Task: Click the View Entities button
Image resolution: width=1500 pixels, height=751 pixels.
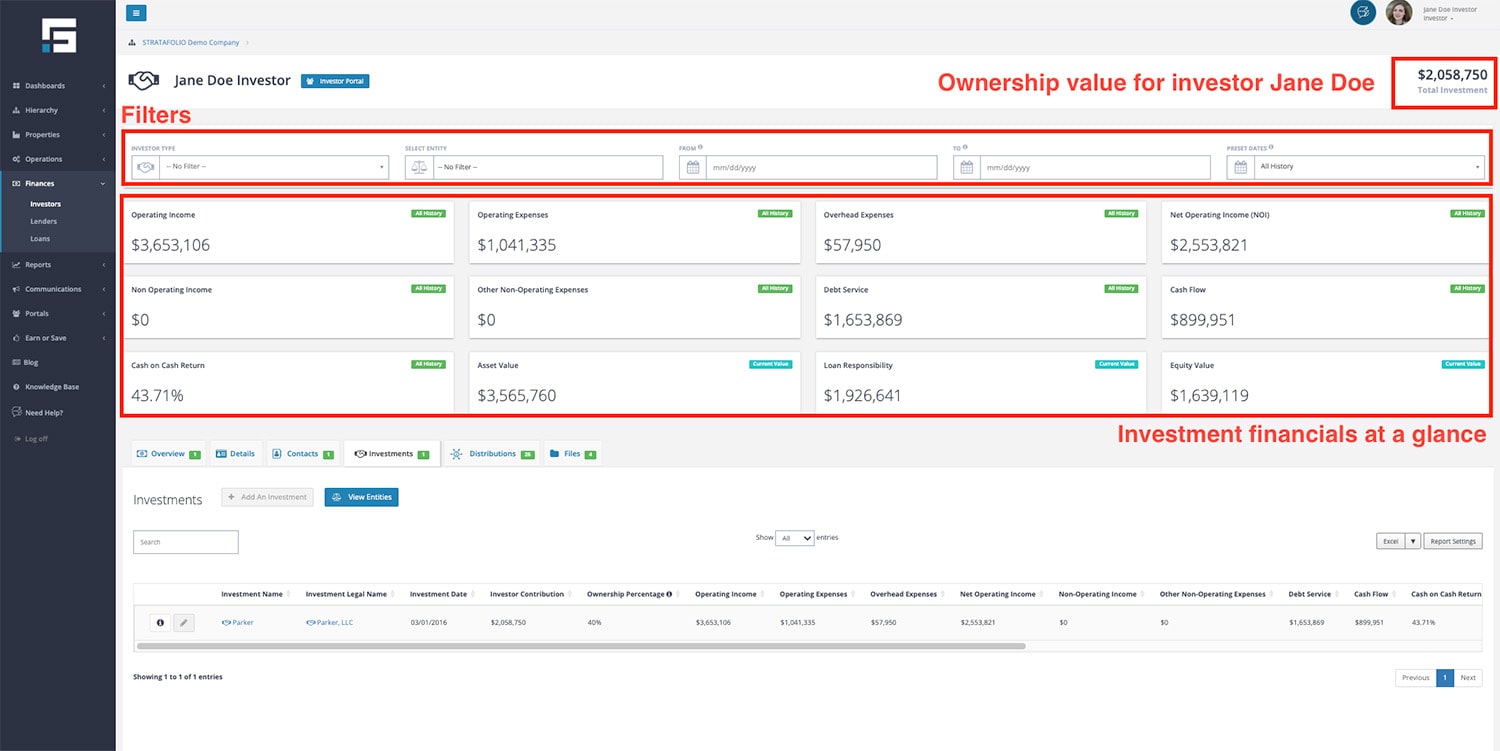Action: 361,497
